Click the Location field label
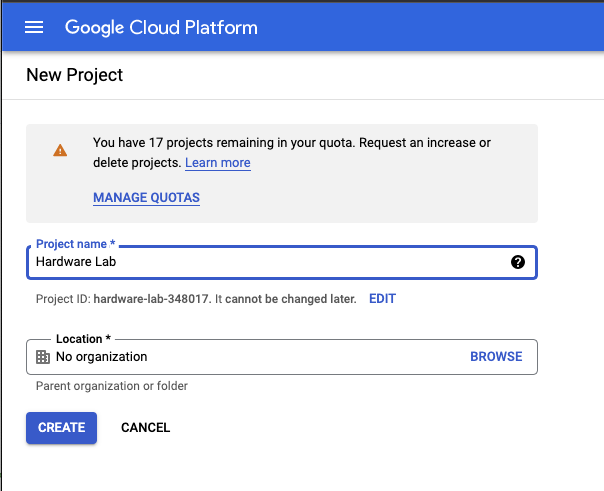Image resolution: width=604 pixels, height=491 pixels. coord(83,339)
